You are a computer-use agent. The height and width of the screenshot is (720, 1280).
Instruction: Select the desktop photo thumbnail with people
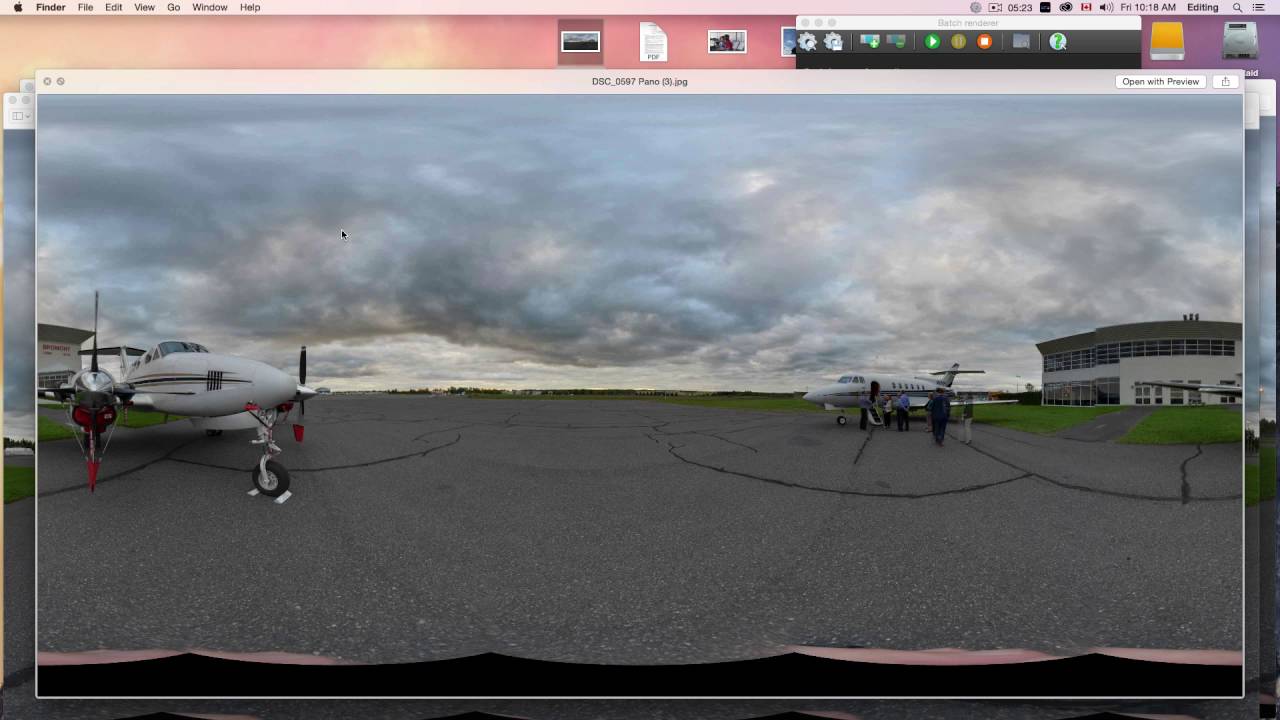727,42
